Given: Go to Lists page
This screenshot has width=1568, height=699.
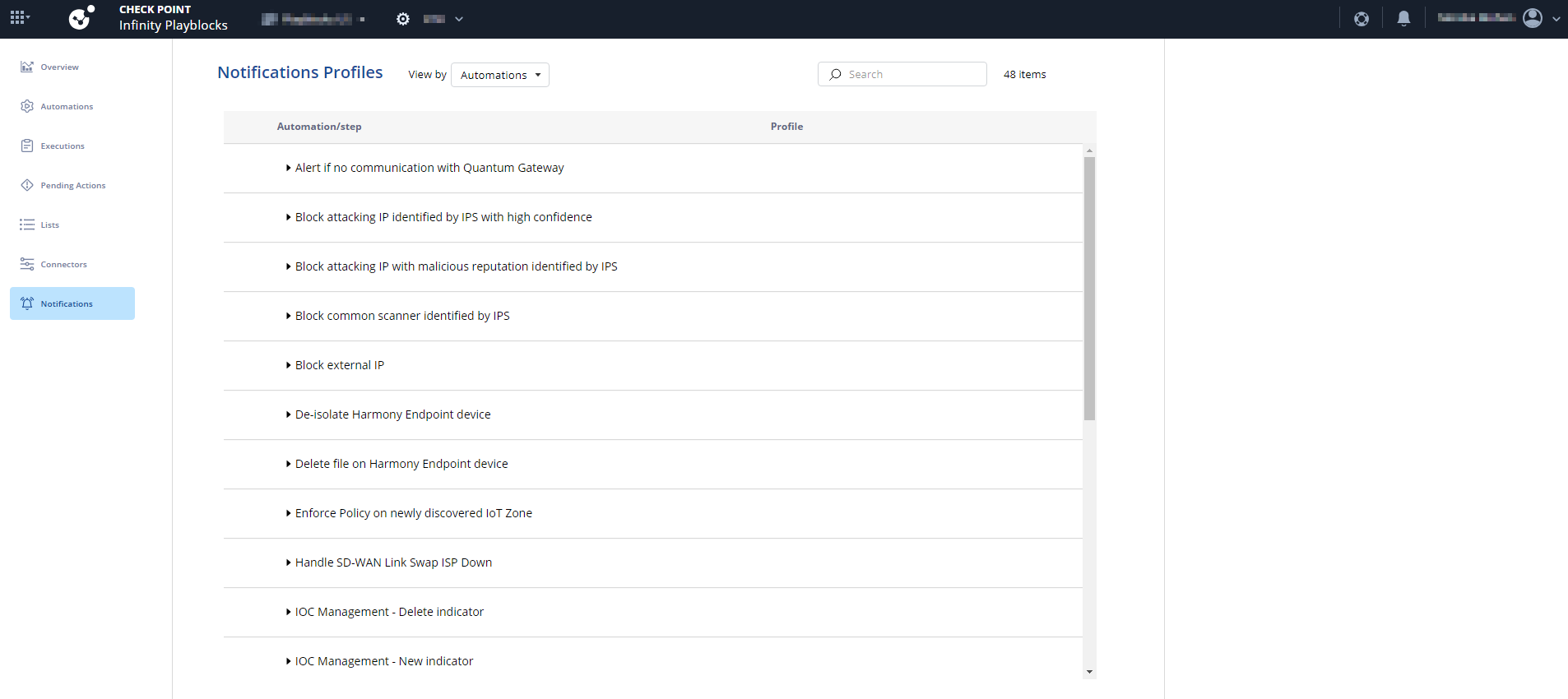Looking at the screenshot, I should tap(50, 225).
